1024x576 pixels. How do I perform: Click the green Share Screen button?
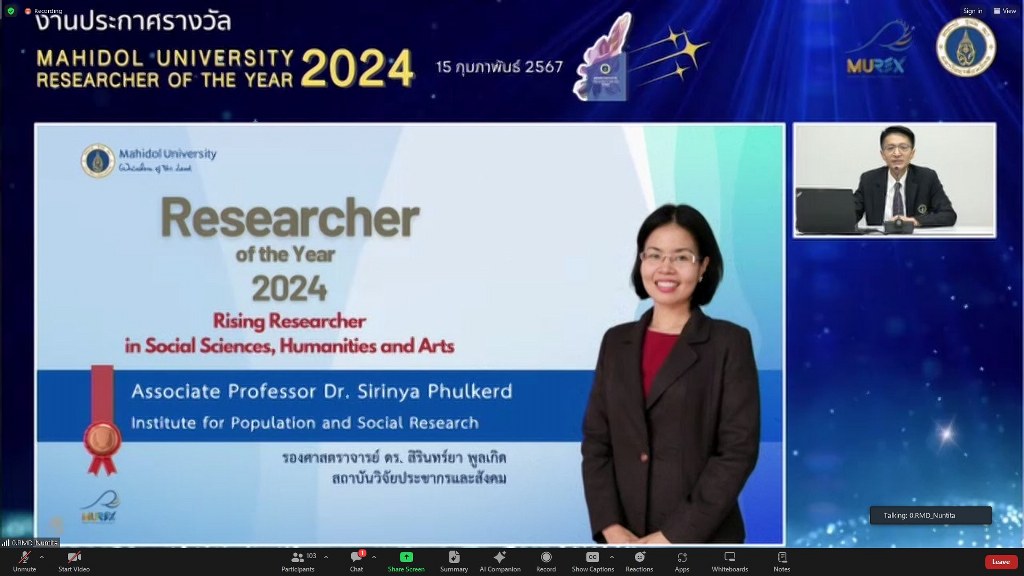pos(406,561)
